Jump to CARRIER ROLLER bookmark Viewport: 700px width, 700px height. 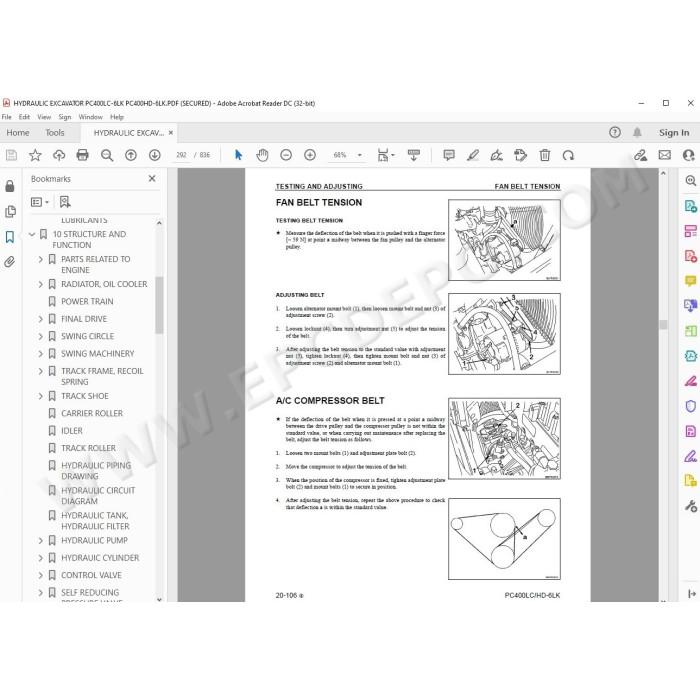pyautogui.click(x=92, y=414)
